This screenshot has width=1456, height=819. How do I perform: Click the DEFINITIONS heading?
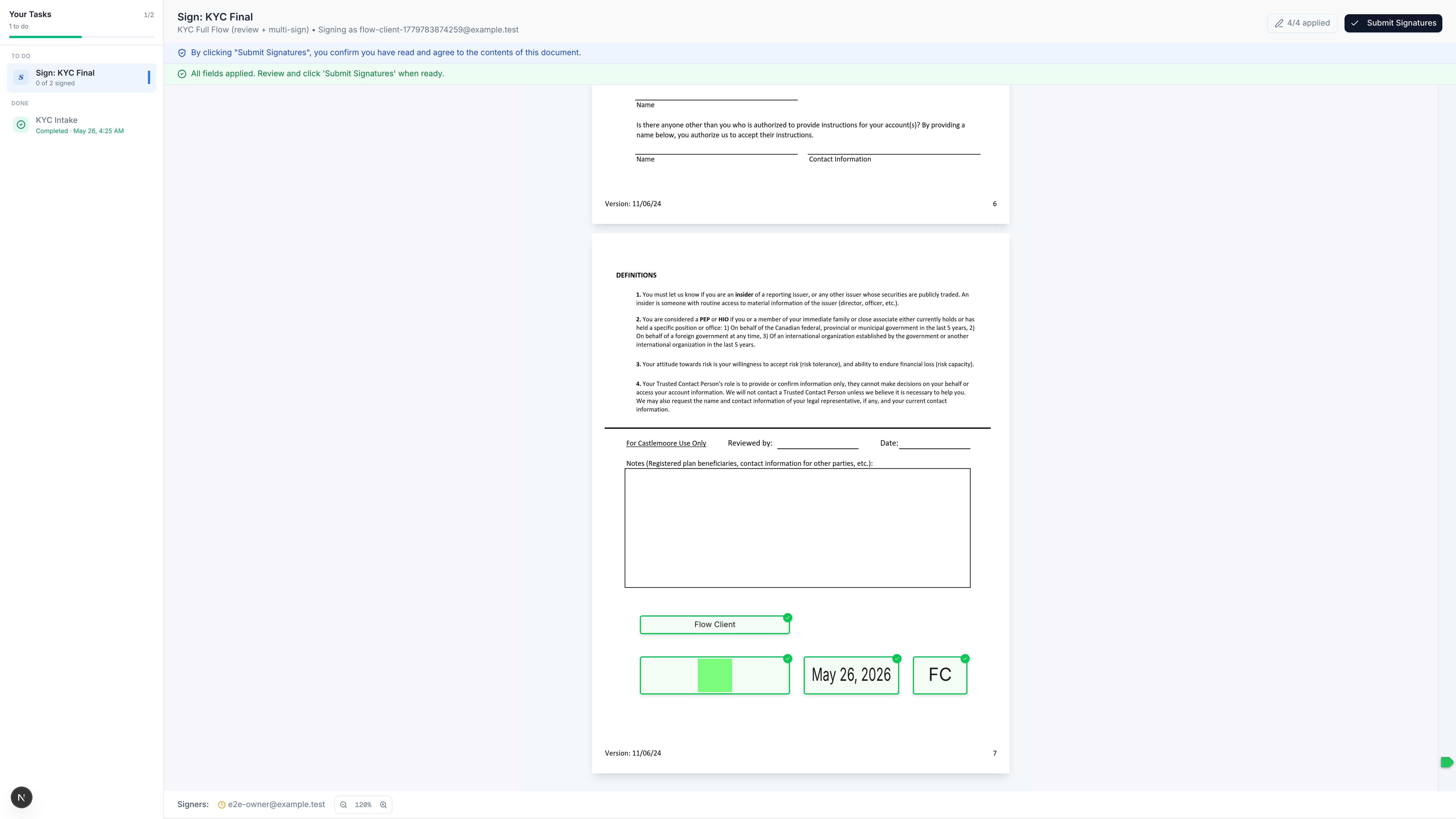(x=636, y=275)
